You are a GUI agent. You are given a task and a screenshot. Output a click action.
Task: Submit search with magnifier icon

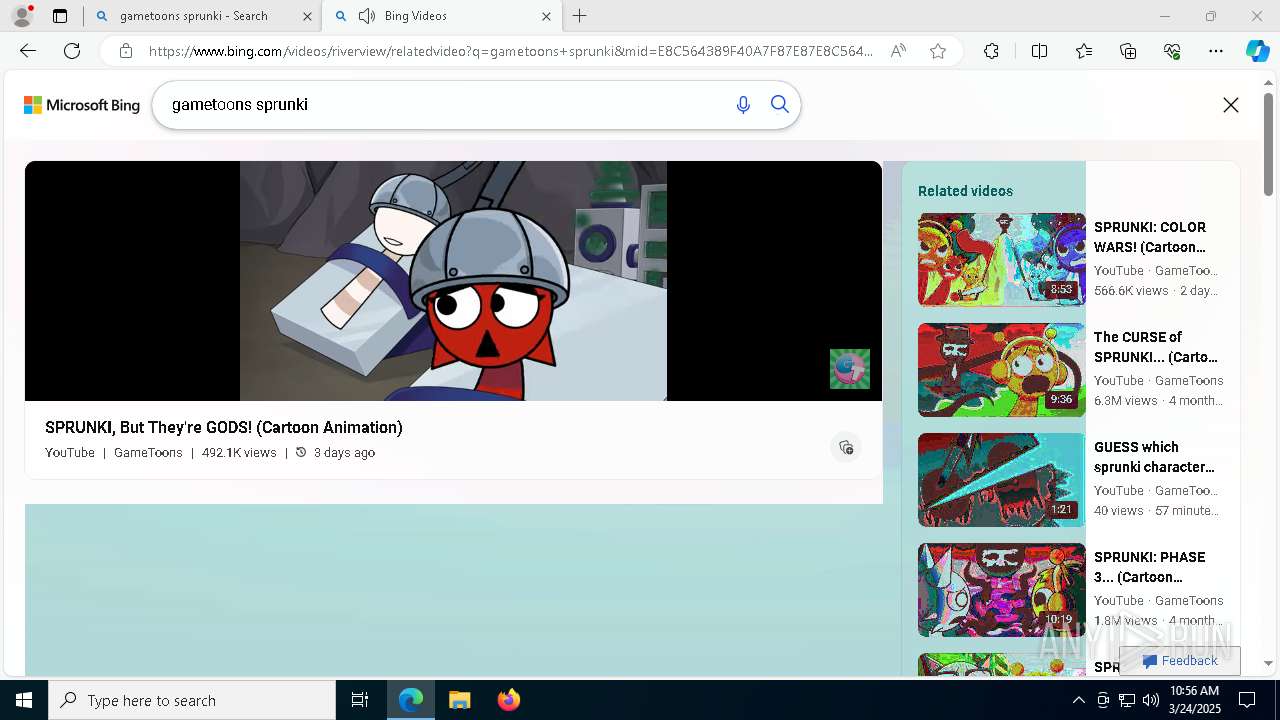[780, 105]
